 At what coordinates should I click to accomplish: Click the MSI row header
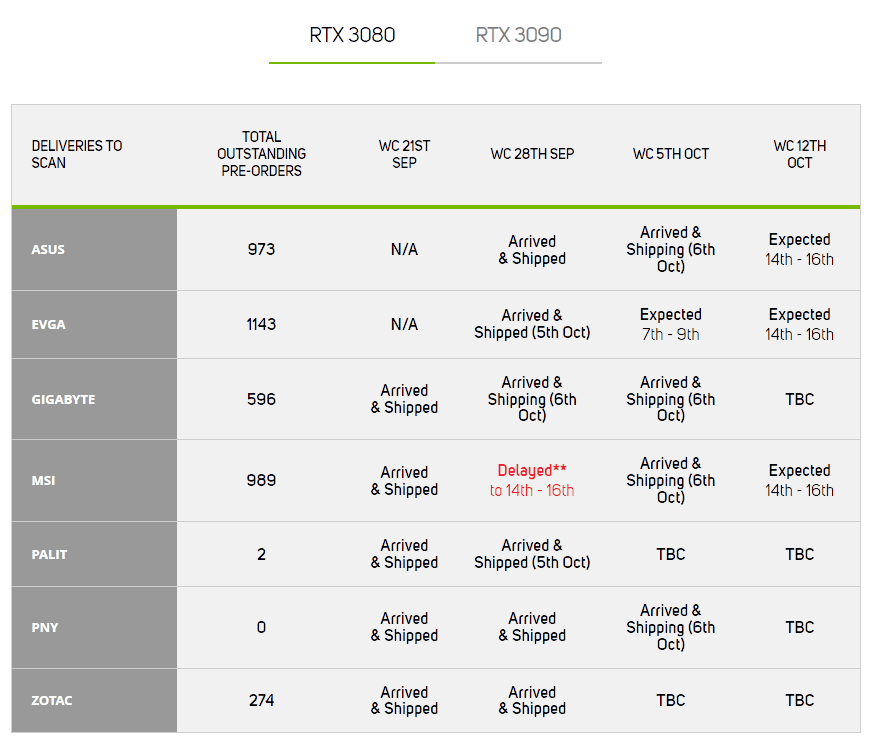click(94, 481)
